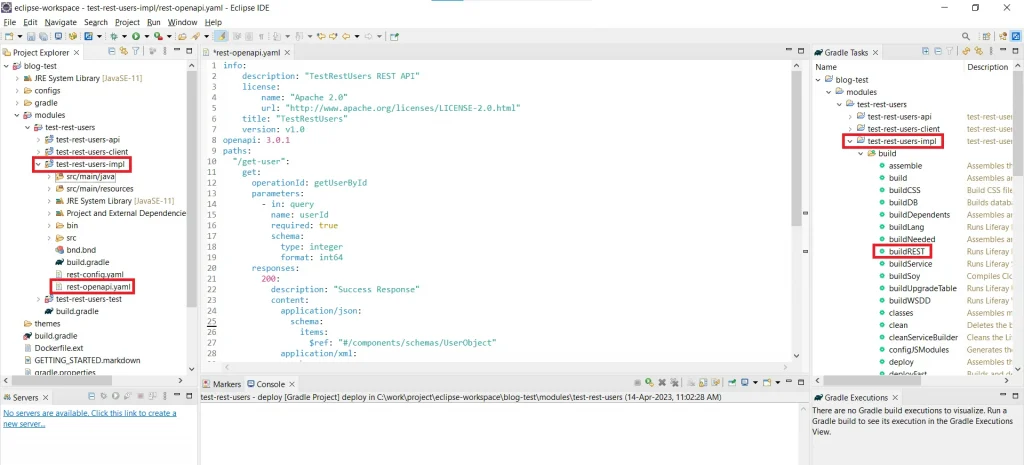Image resolution: width=1024 pixels, height=465 pixels.
Task: Click the Description column header
Action: pyautogui.click(x=989, y=67)
